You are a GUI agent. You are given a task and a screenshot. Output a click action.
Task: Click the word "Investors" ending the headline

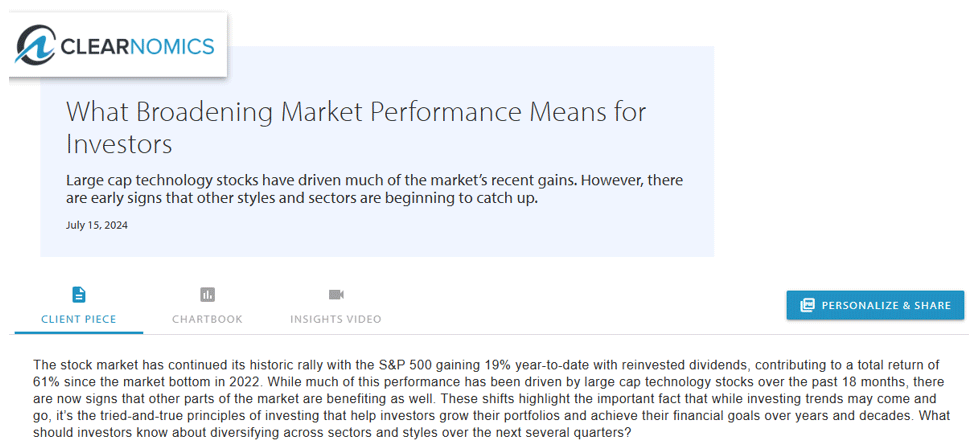[119, 145]
